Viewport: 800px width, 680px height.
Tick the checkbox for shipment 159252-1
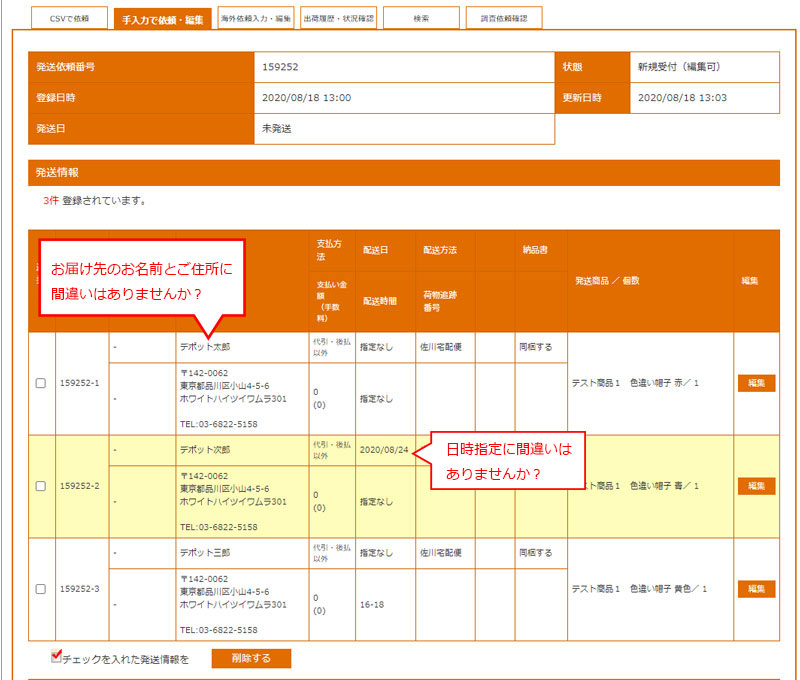(x=41, y=383)
